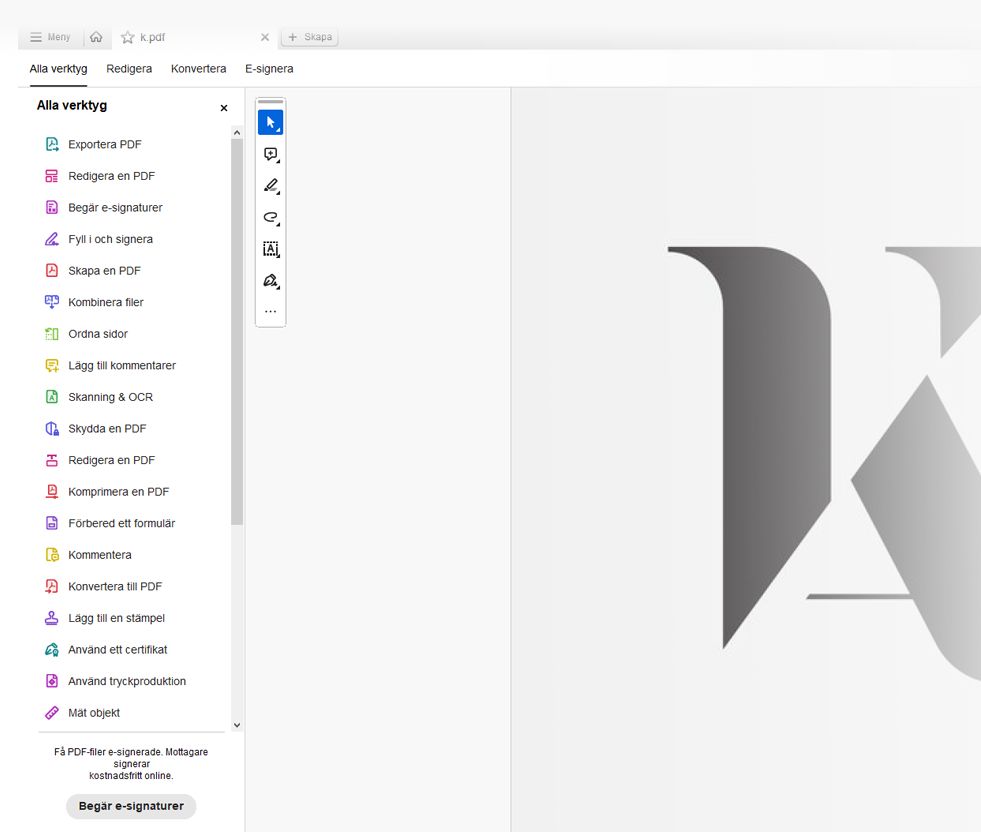Star the k.pdf file as favorite
Image resolution: width=981 pixels, height=832 pixels.
pyautogui.click(x=128, y=38)
